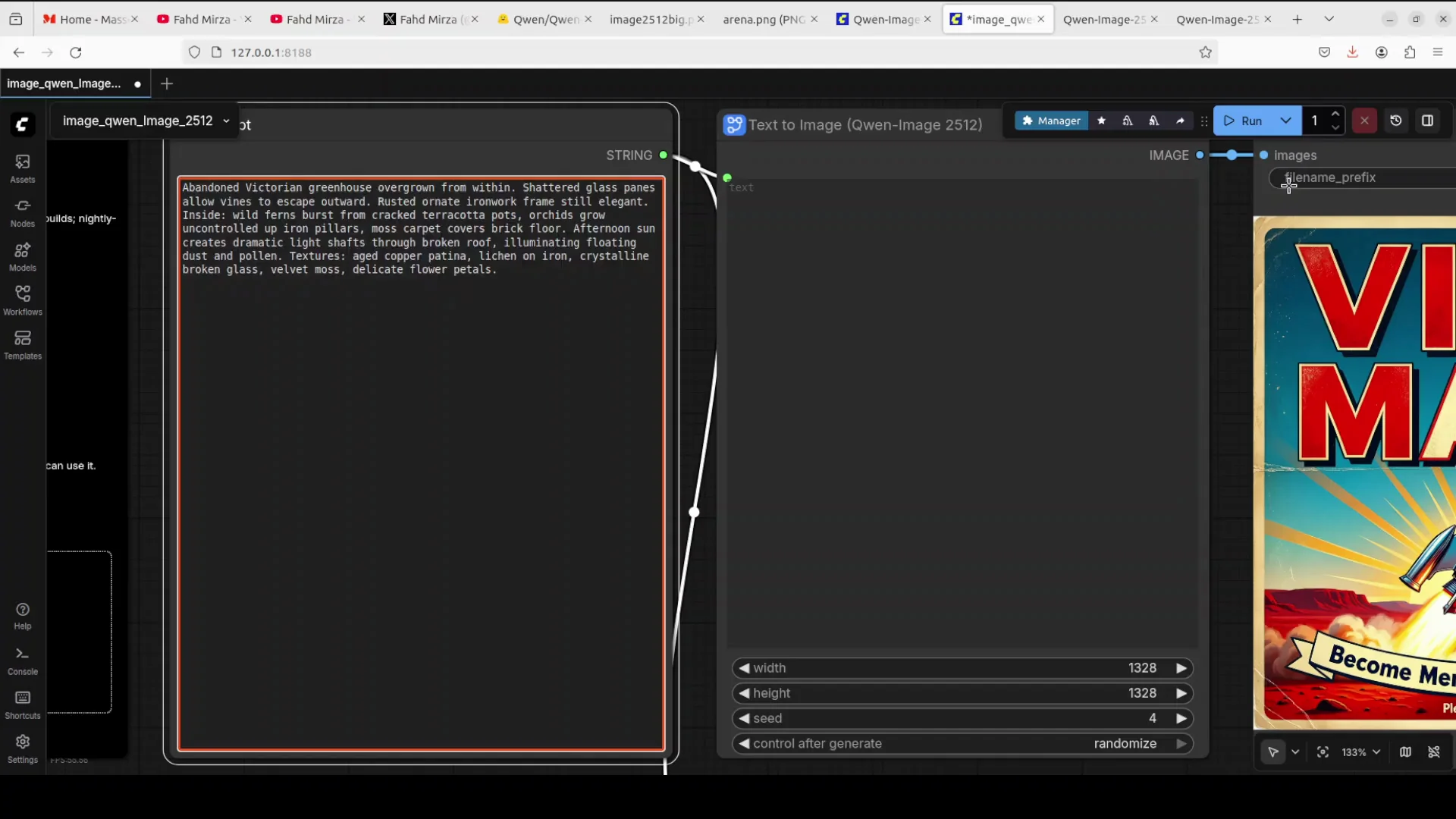1456x819 pixels.
Task: Open the workflow history panel
Action: [x=1396, y=121]
